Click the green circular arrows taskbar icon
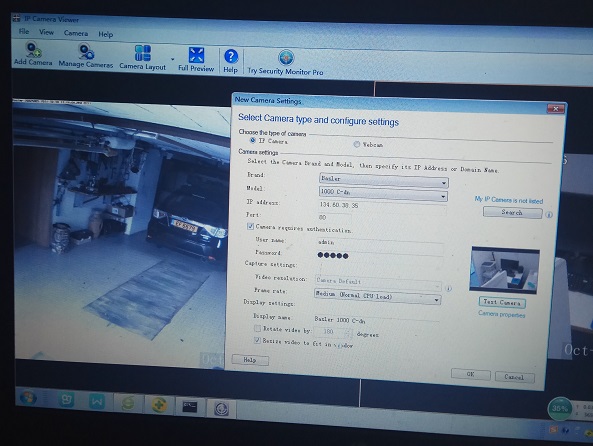 128,404
